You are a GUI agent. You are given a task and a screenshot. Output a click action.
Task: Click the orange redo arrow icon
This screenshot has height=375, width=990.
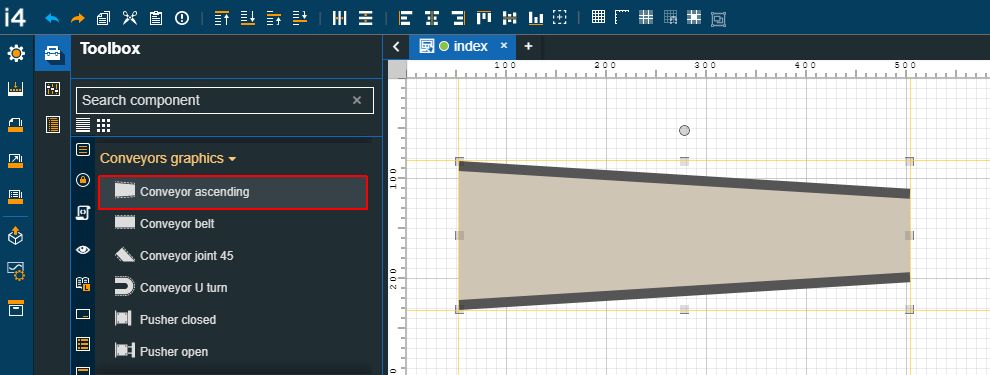78,18
